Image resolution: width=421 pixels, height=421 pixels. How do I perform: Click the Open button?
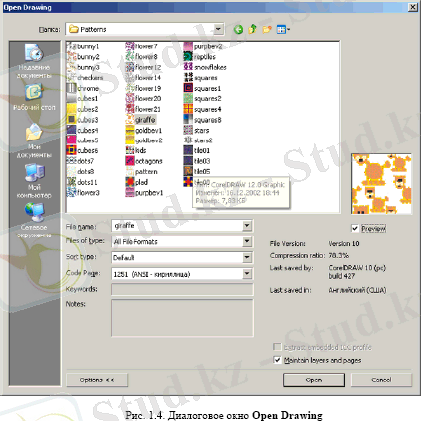click(314, 380)
